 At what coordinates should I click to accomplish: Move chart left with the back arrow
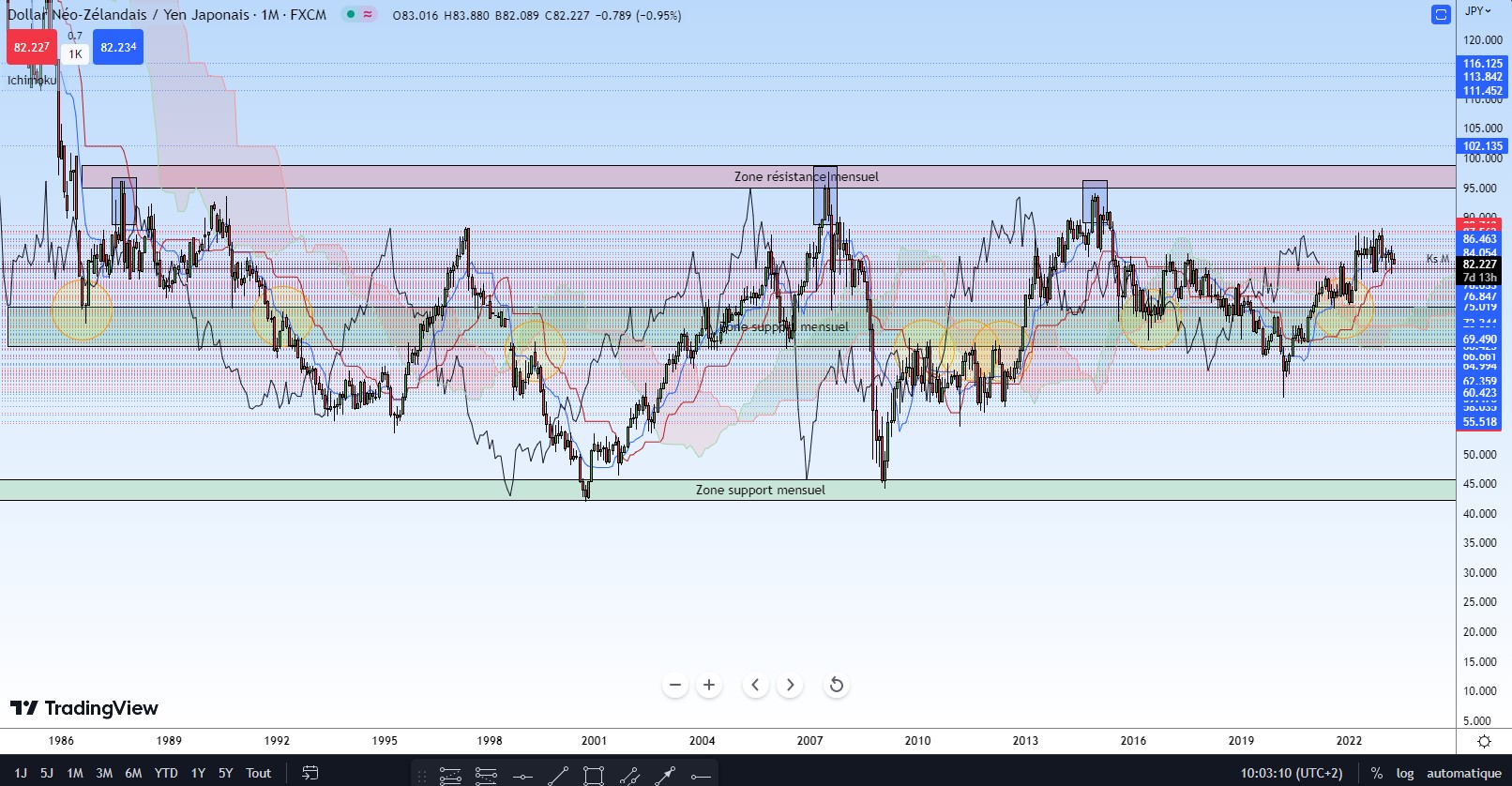[x=756, y=685]
